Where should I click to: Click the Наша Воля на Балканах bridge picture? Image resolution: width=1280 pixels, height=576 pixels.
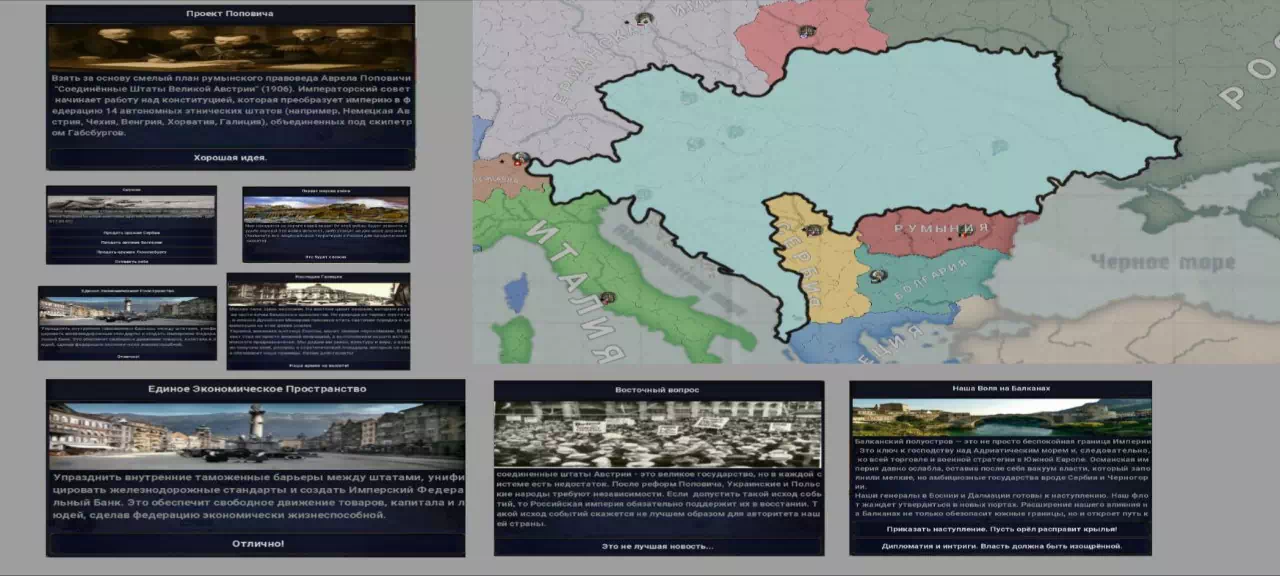pyautogui.click(x=1000, y=416)
